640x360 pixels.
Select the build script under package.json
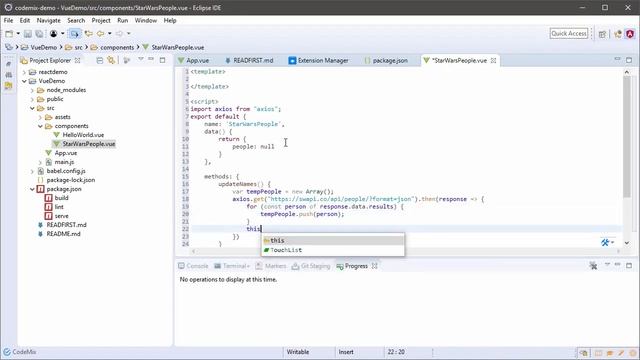click(62, 198)
